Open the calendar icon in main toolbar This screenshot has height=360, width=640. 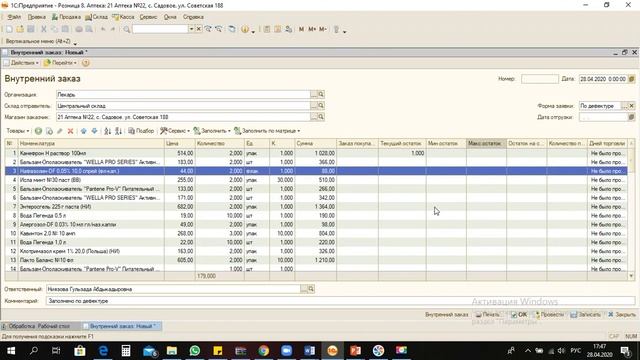tap(278, 29)
